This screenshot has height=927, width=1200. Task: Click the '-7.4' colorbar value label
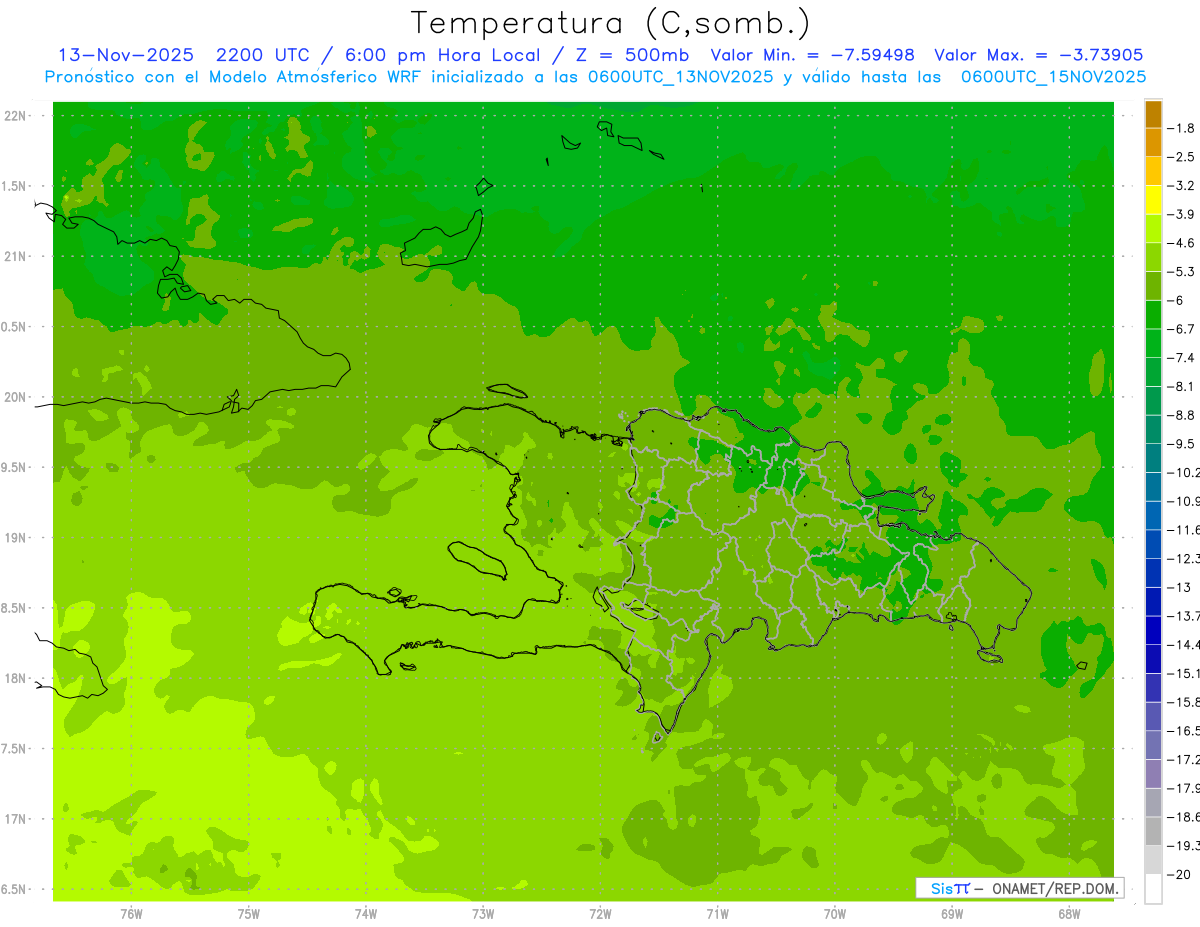coord(1181,358)
